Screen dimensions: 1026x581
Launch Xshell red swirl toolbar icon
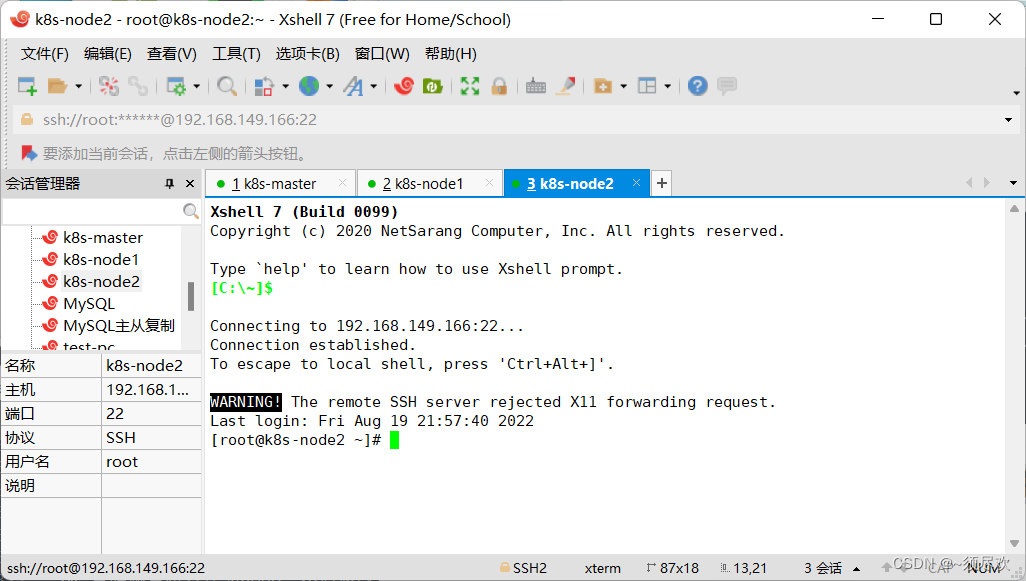point(404,86)
